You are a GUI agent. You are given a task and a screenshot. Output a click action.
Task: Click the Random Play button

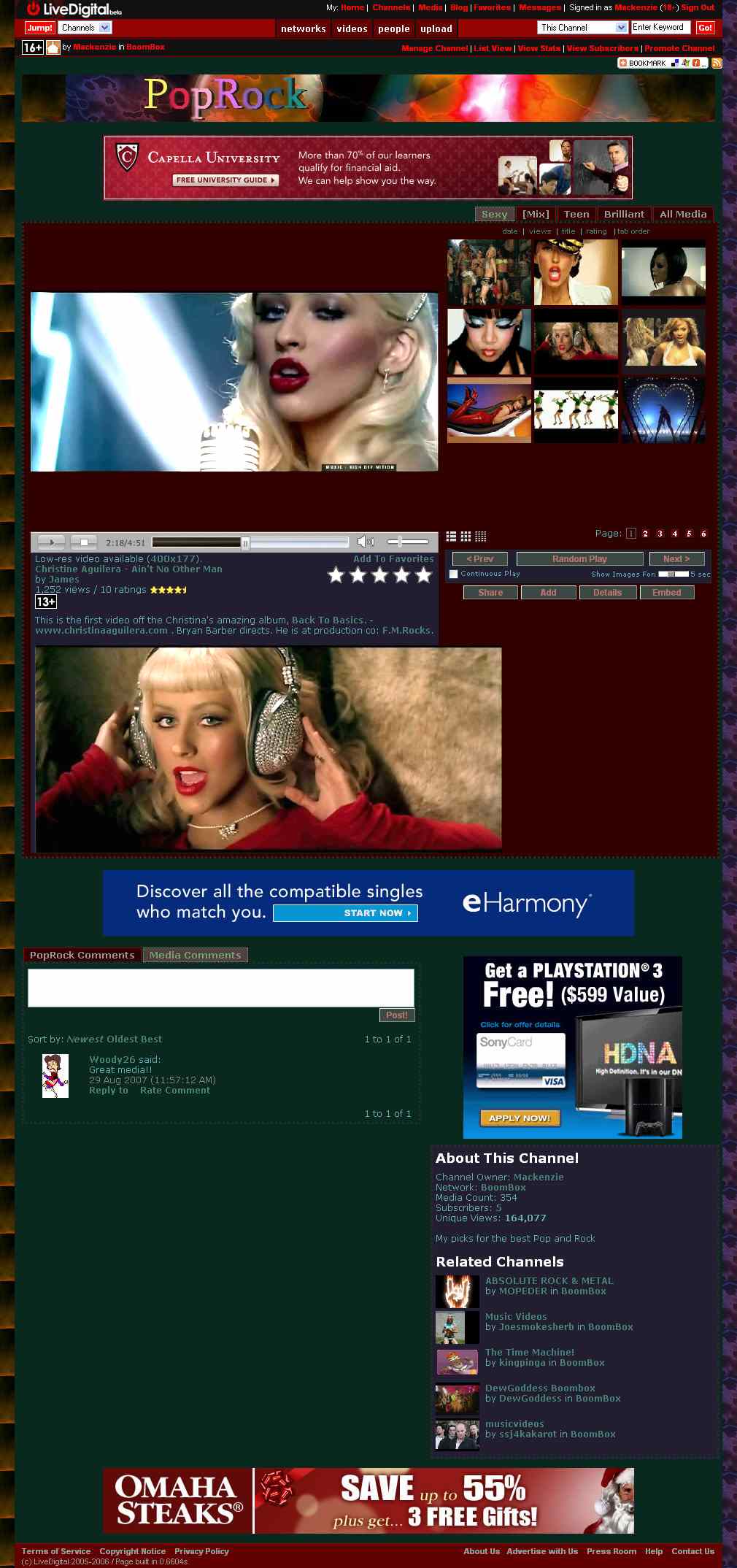pos(579,559)
